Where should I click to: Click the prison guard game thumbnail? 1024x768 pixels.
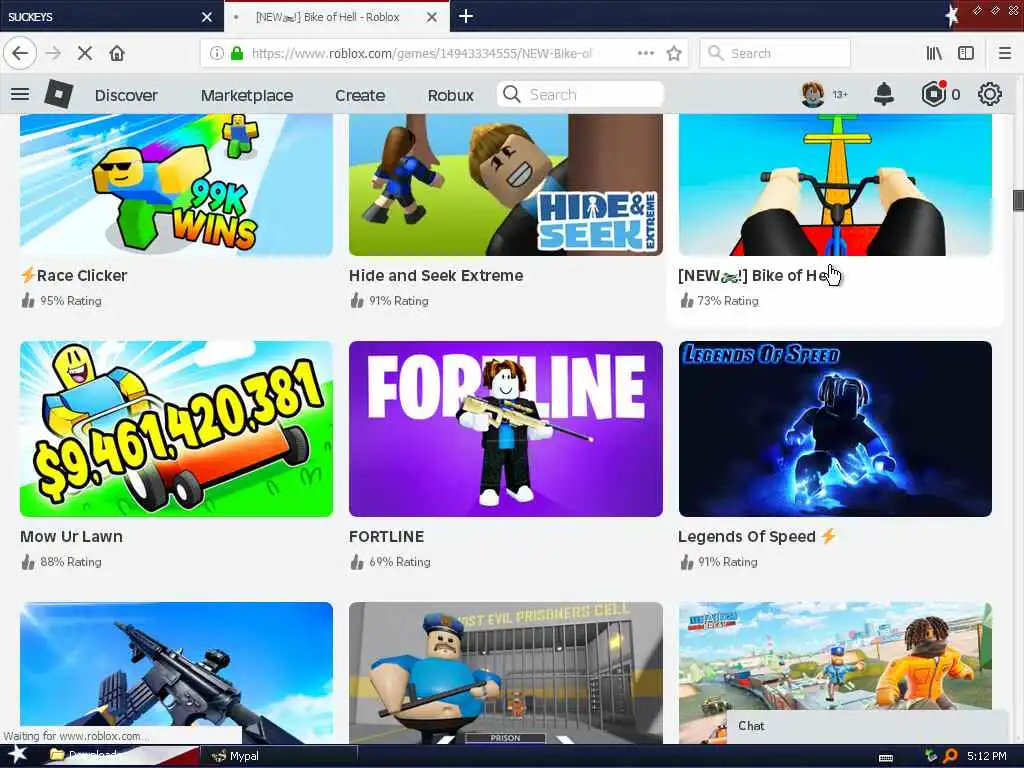click(505, 673)
